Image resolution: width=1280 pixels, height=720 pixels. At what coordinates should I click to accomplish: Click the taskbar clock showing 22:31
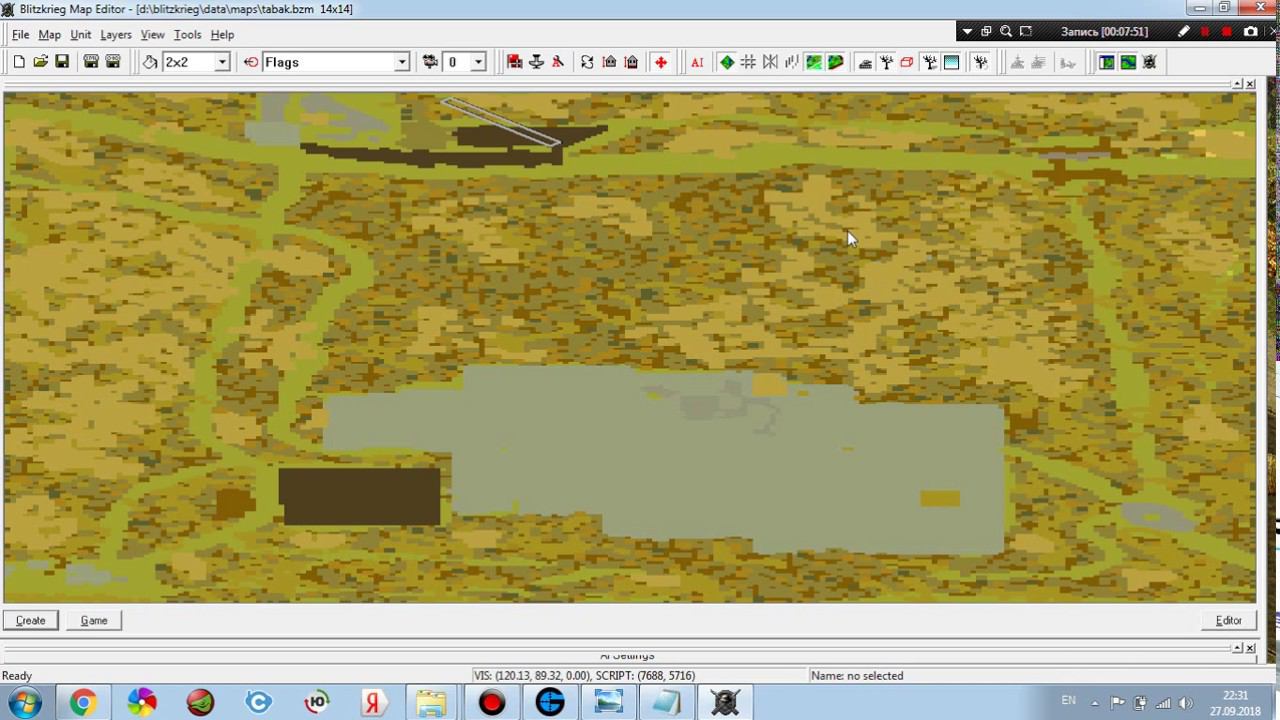coord(1235,702)
